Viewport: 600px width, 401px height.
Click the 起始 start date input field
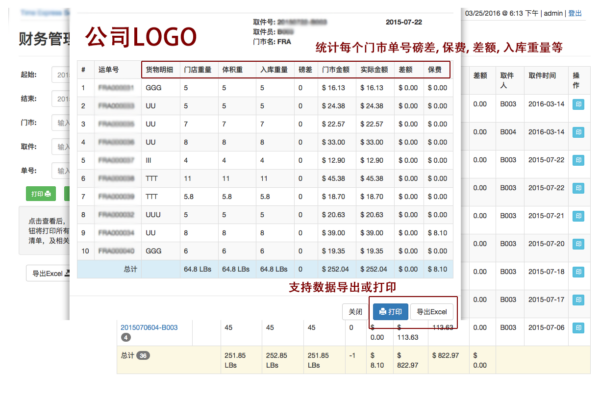coord(60,75)
